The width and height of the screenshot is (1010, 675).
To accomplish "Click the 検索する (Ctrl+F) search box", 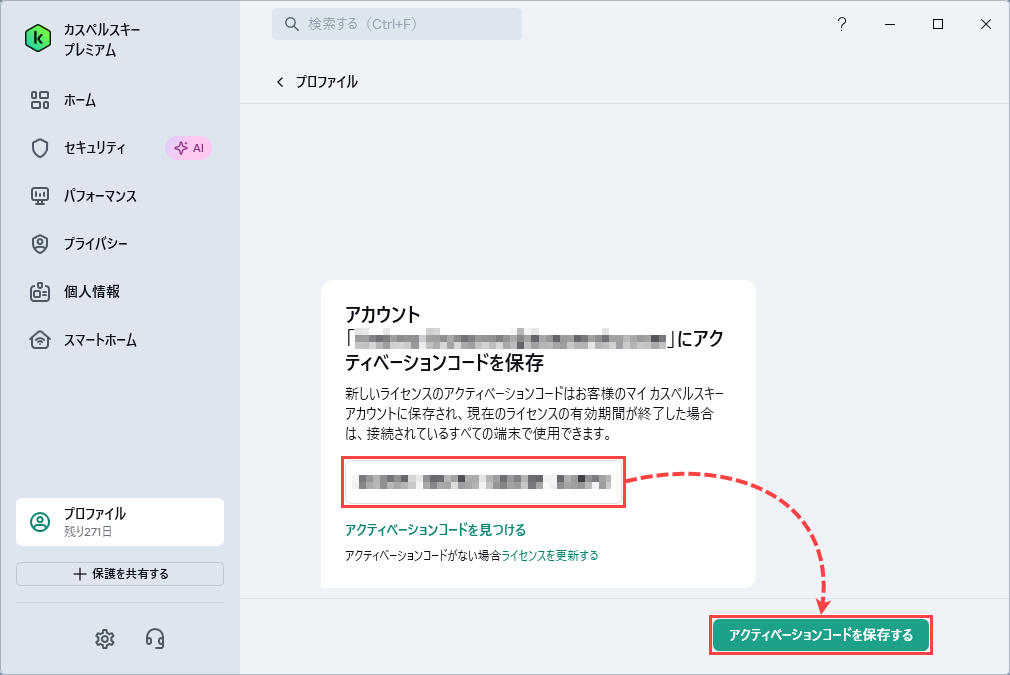I will point(397,24).
